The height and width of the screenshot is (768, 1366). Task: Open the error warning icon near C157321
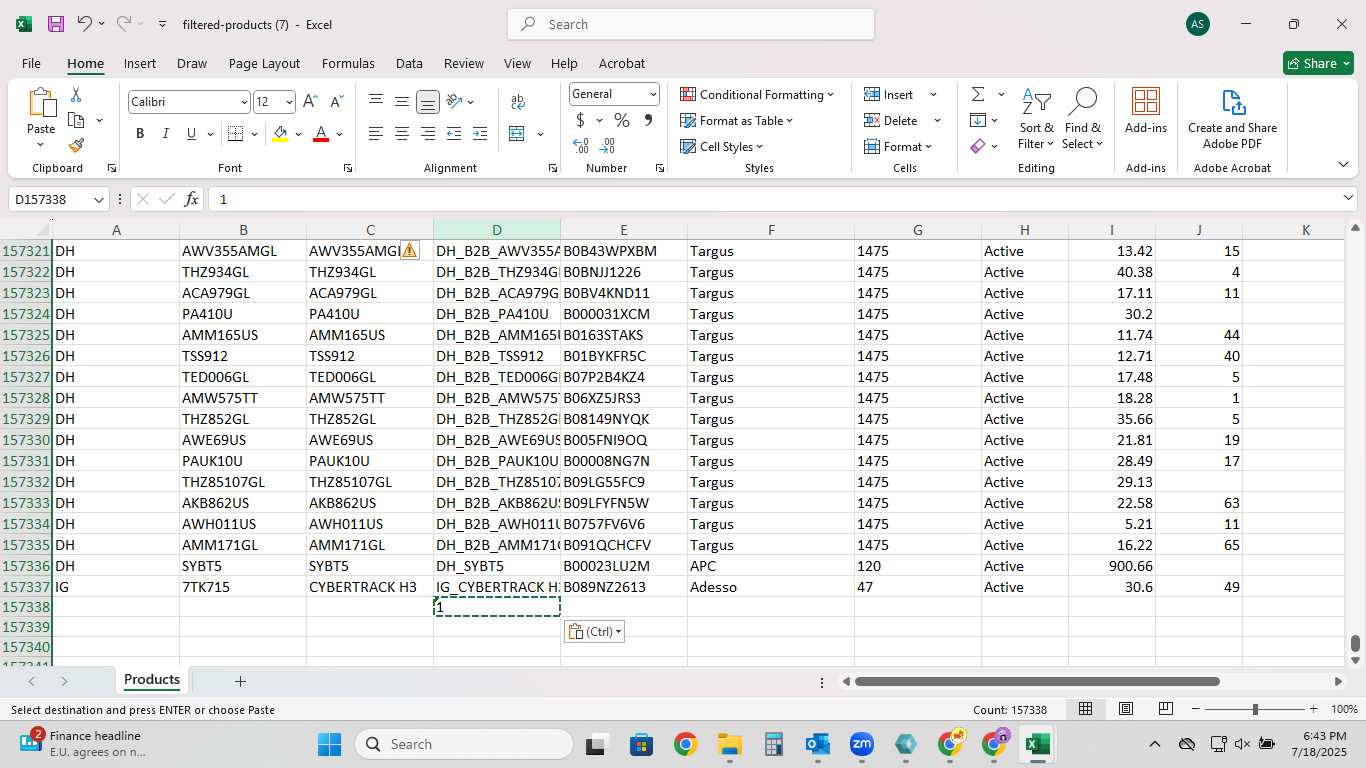[409, 250]
